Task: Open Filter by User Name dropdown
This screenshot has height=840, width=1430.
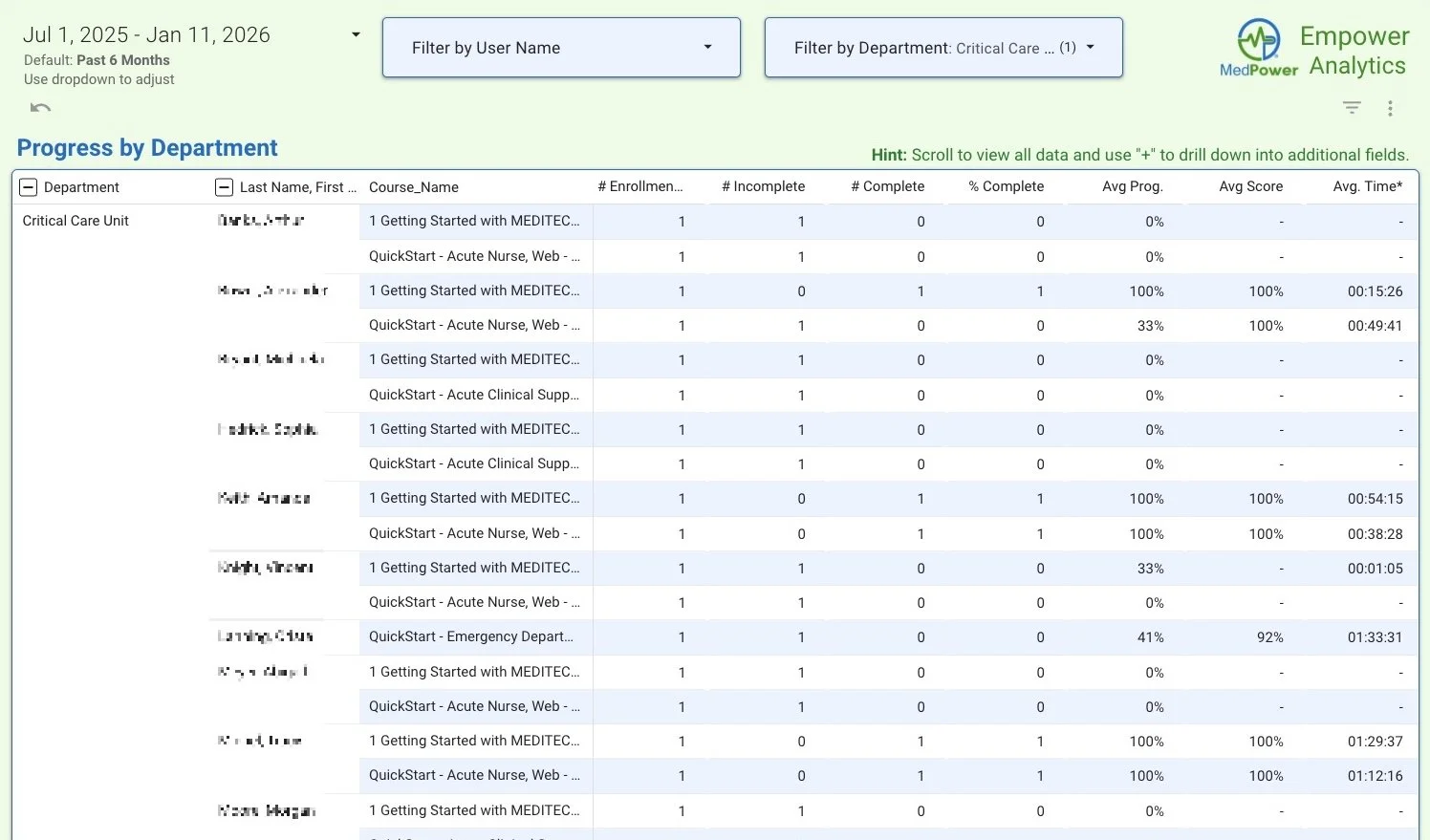Action: 561,48
